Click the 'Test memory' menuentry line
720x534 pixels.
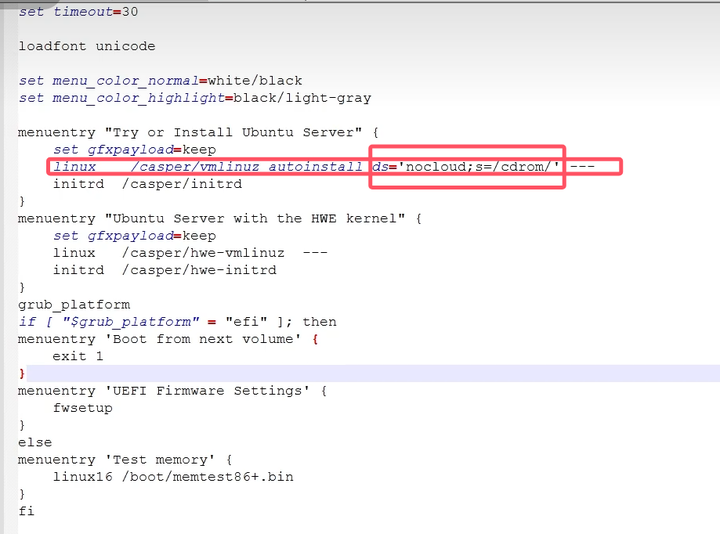(125, 460)
